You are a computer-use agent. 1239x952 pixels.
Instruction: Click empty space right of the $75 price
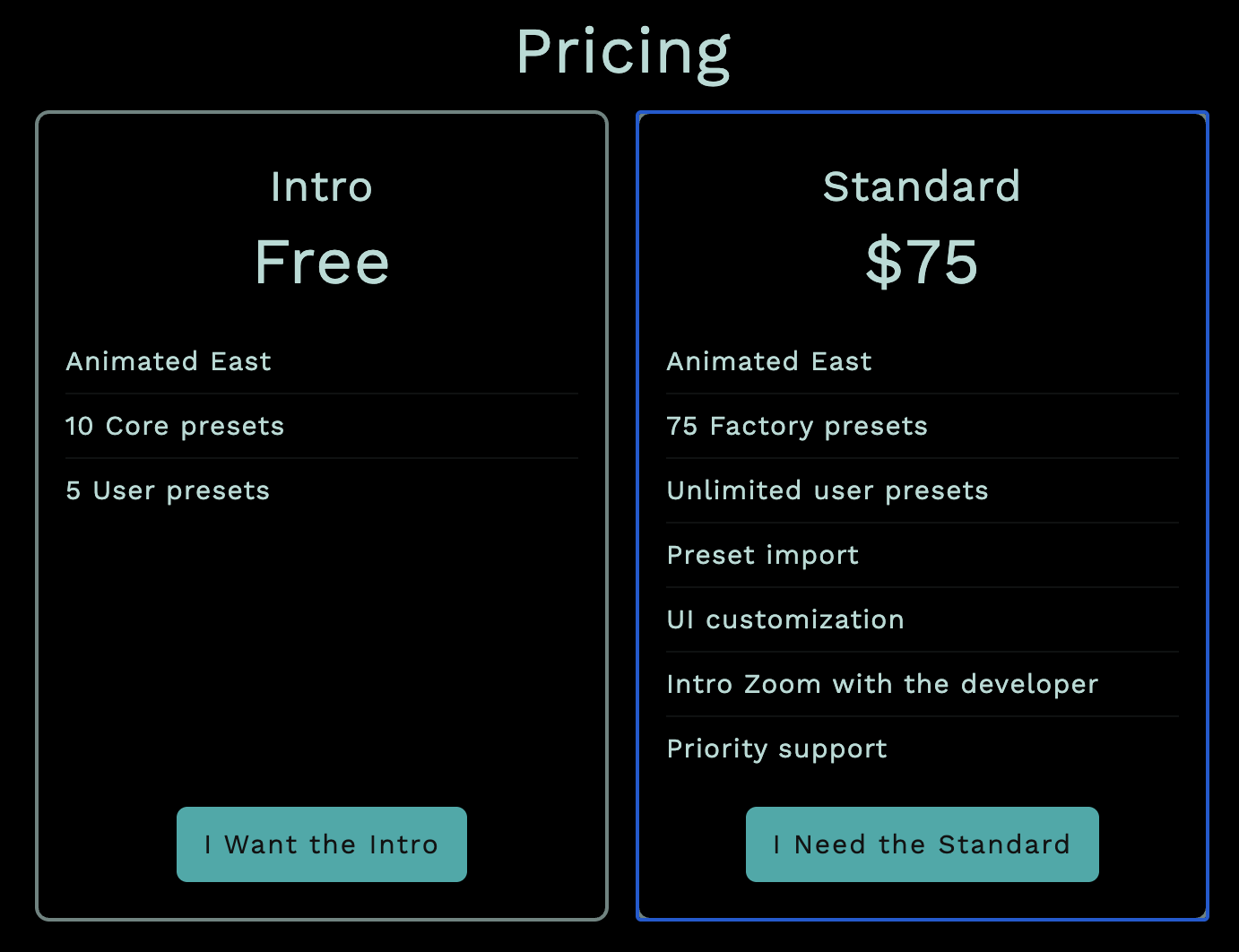[1094, 262]
